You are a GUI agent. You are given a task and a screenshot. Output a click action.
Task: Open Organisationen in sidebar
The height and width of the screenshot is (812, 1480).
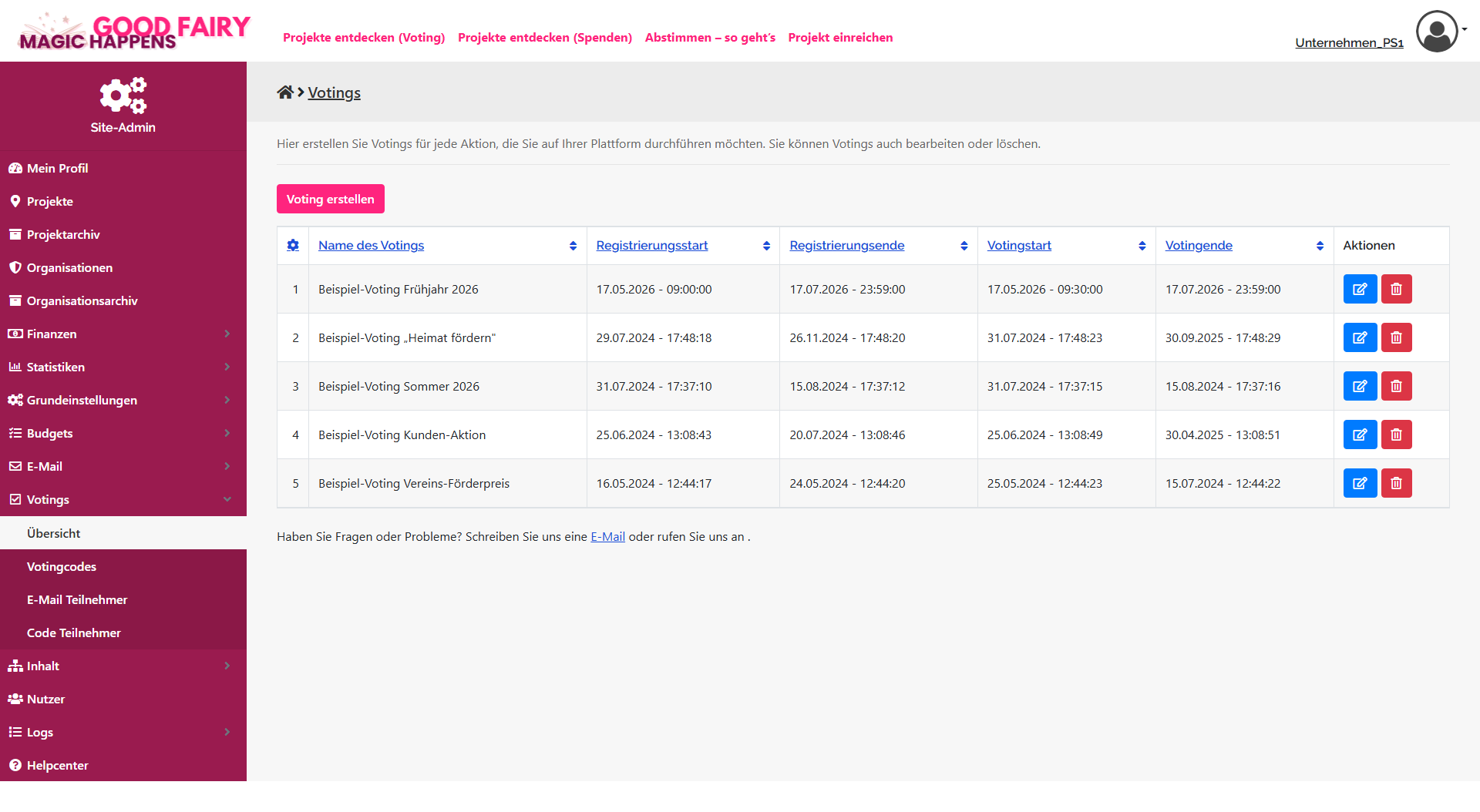point(123,267)
